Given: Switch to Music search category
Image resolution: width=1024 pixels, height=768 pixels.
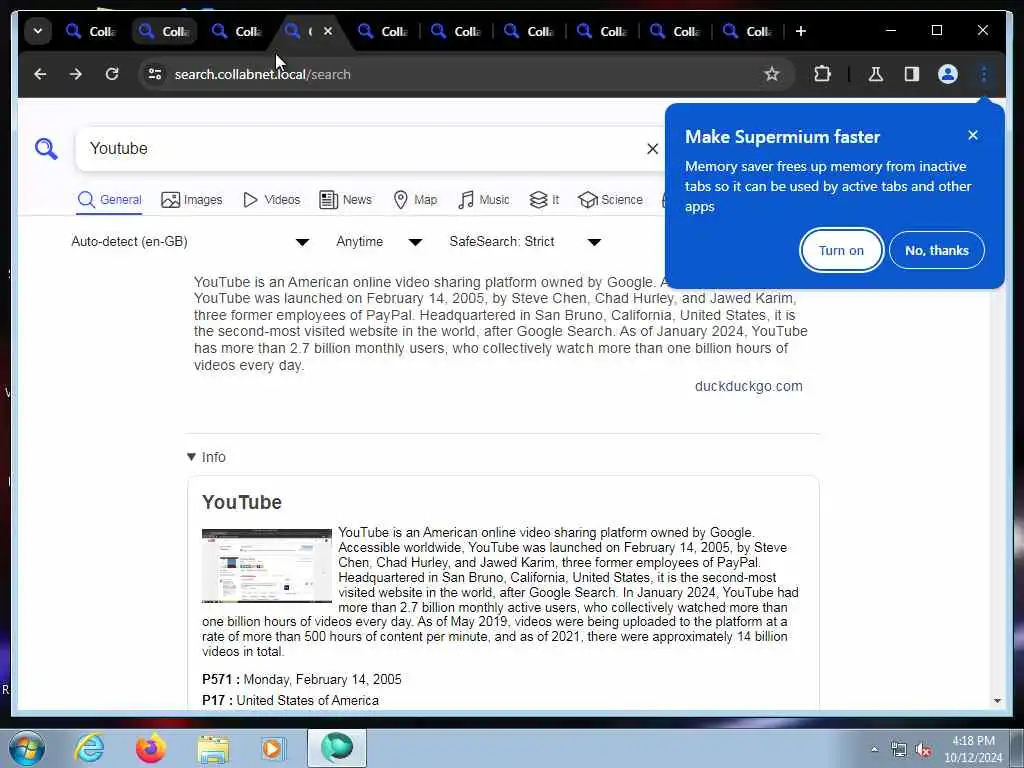Looking at the screenshot, I should pos(484,200).
